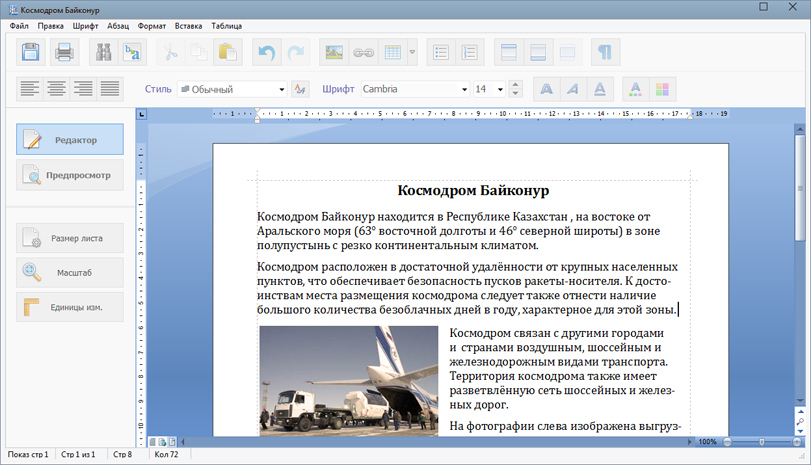811x465 pixels.
Task: Paste from clipboard icon
Action: pyautogui.click(x=228, y=52)
